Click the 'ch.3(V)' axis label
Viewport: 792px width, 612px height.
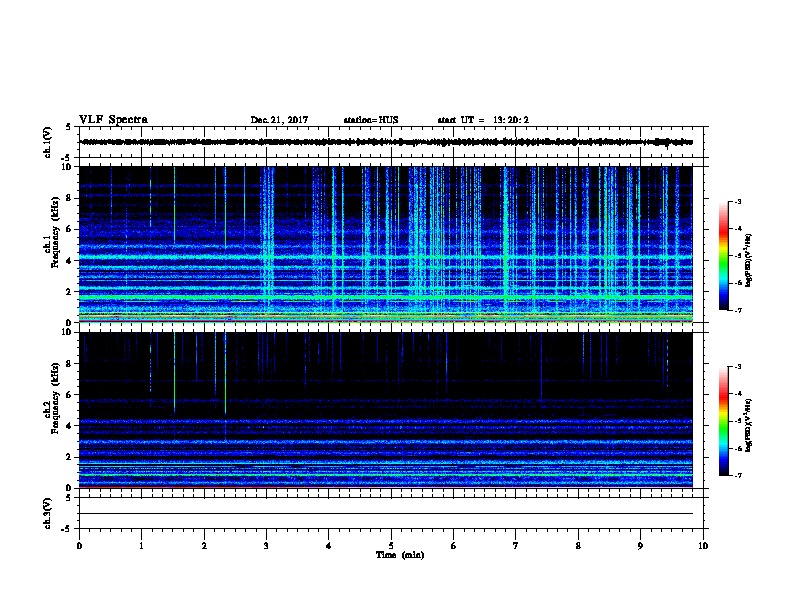click(48, 513)
